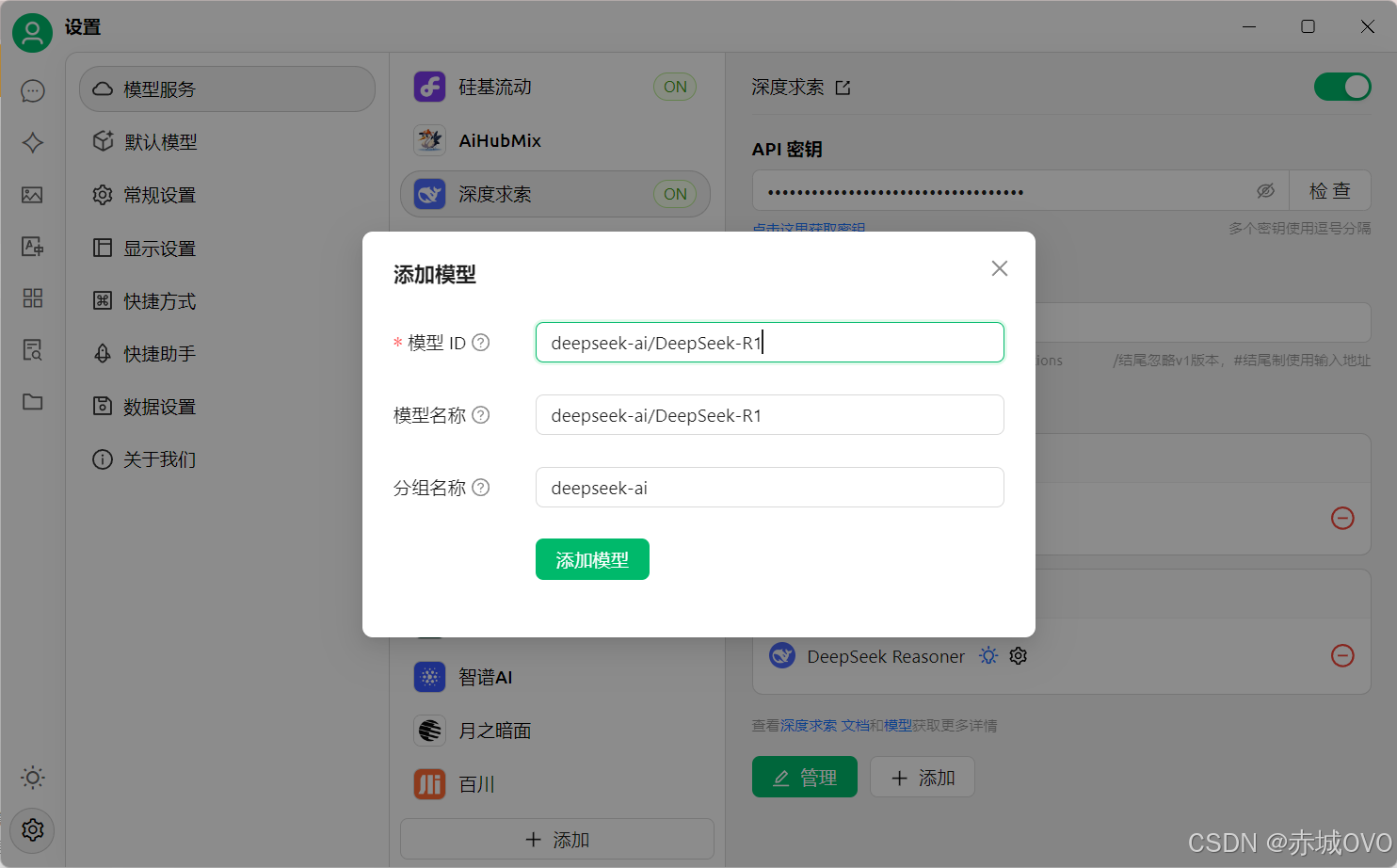The width and height of the screenshot is (1397, 868).
Task: Open 深度求索 official website link icon
Action: [843, 88]
